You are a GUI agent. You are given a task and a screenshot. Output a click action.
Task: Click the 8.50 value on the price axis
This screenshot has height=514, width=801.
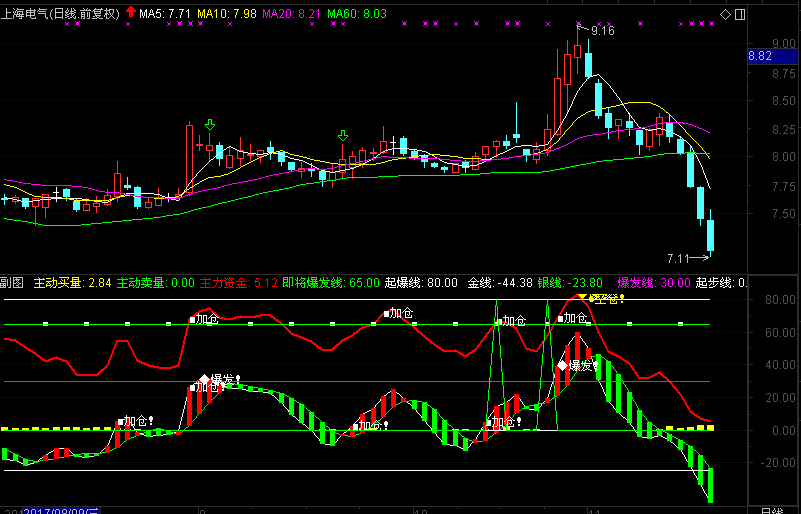point(783,101)
